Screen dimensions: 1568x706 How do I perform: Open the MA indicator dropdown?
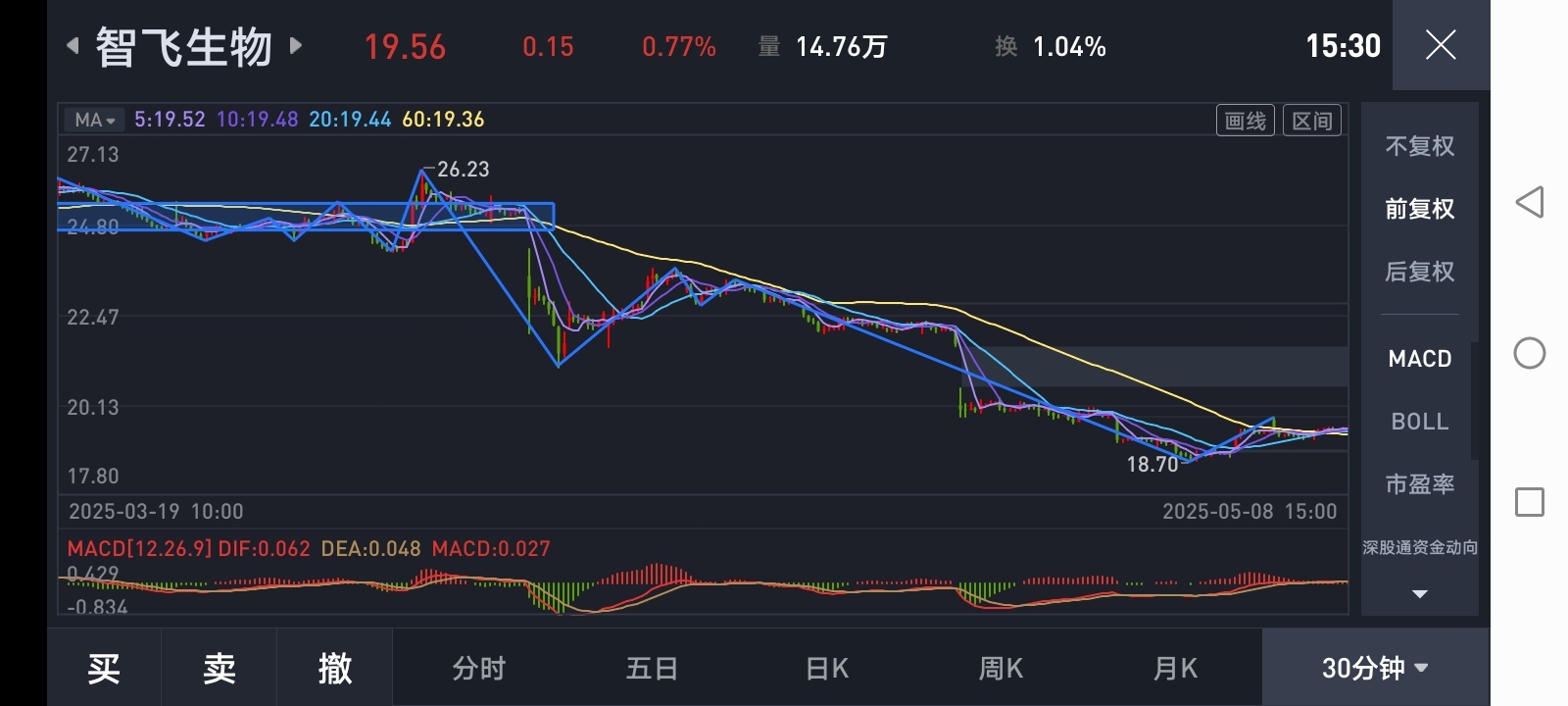point(95,120)
